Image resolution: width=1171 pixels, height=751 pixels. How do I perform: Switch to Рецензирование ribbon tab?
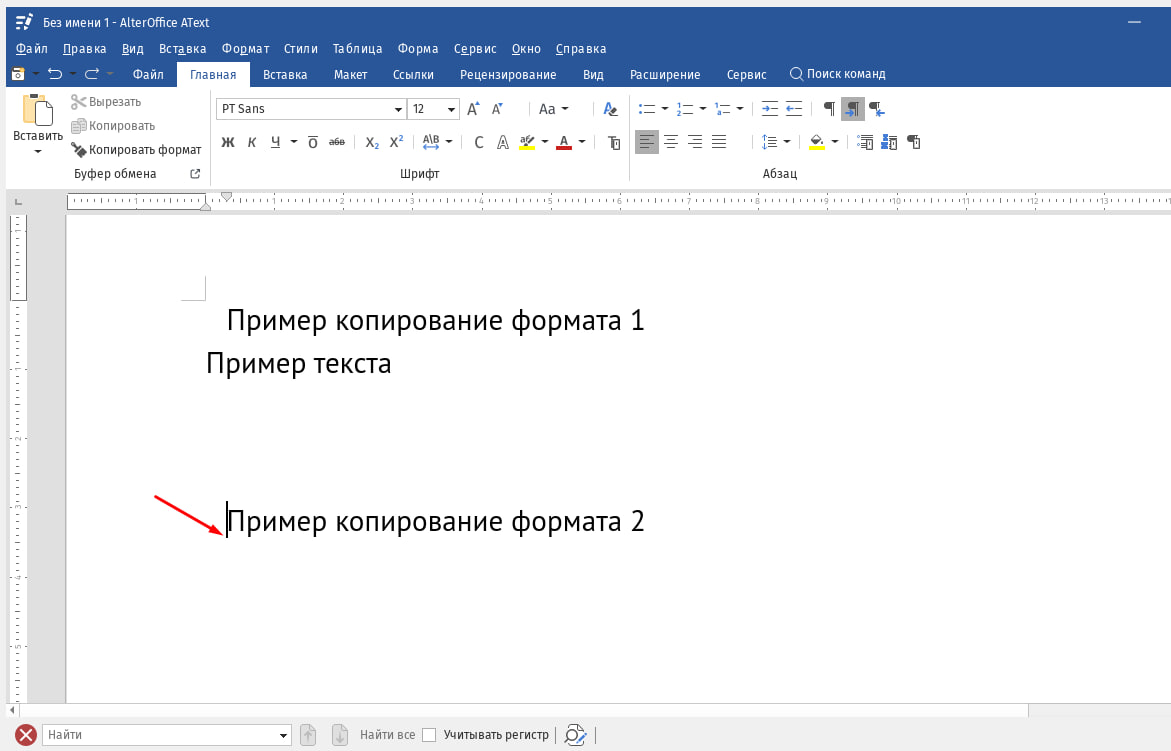[508, 75]
